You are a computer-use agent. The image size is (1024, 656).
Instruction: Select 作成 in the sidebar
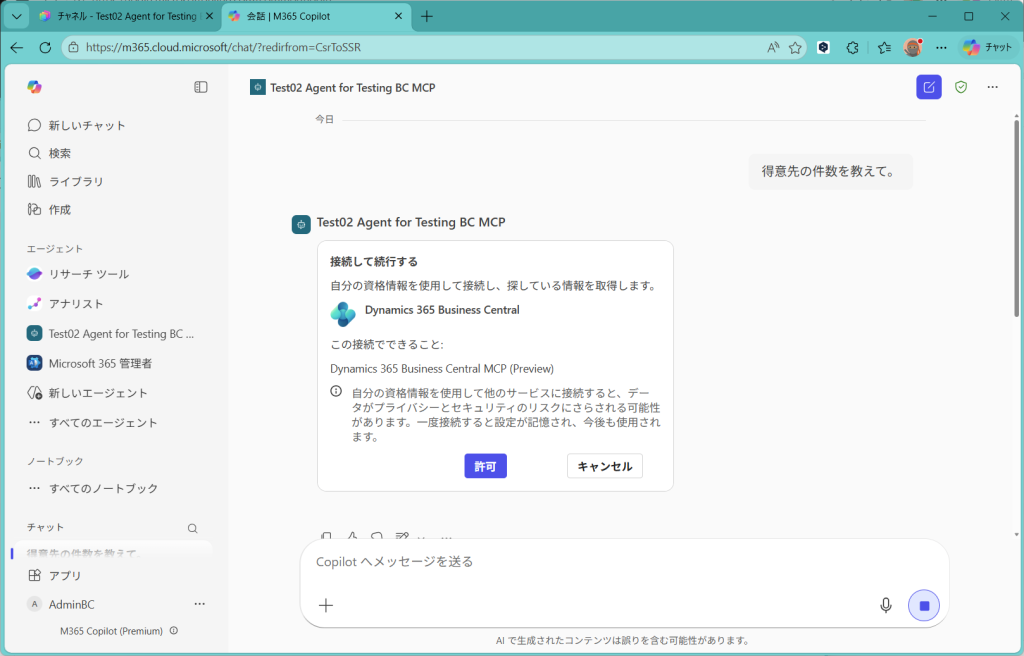[x=60, y=209]
